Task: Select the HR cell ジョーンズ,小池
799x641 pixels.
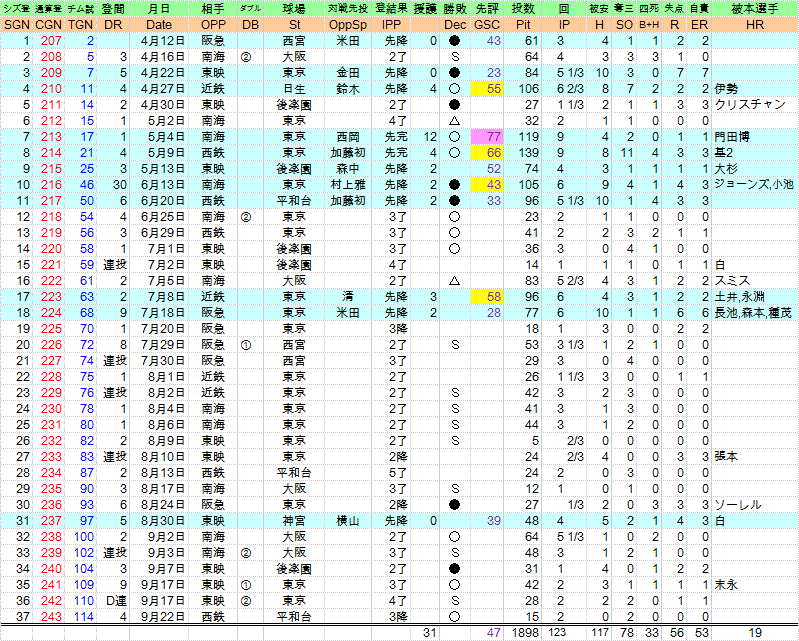Action: click(754, 184)
